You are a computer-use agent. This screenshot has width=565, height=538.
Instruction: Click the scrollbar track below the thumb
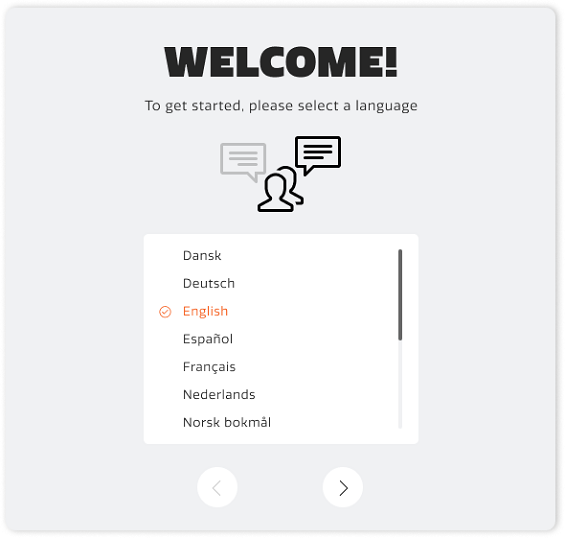click(400, 384)
